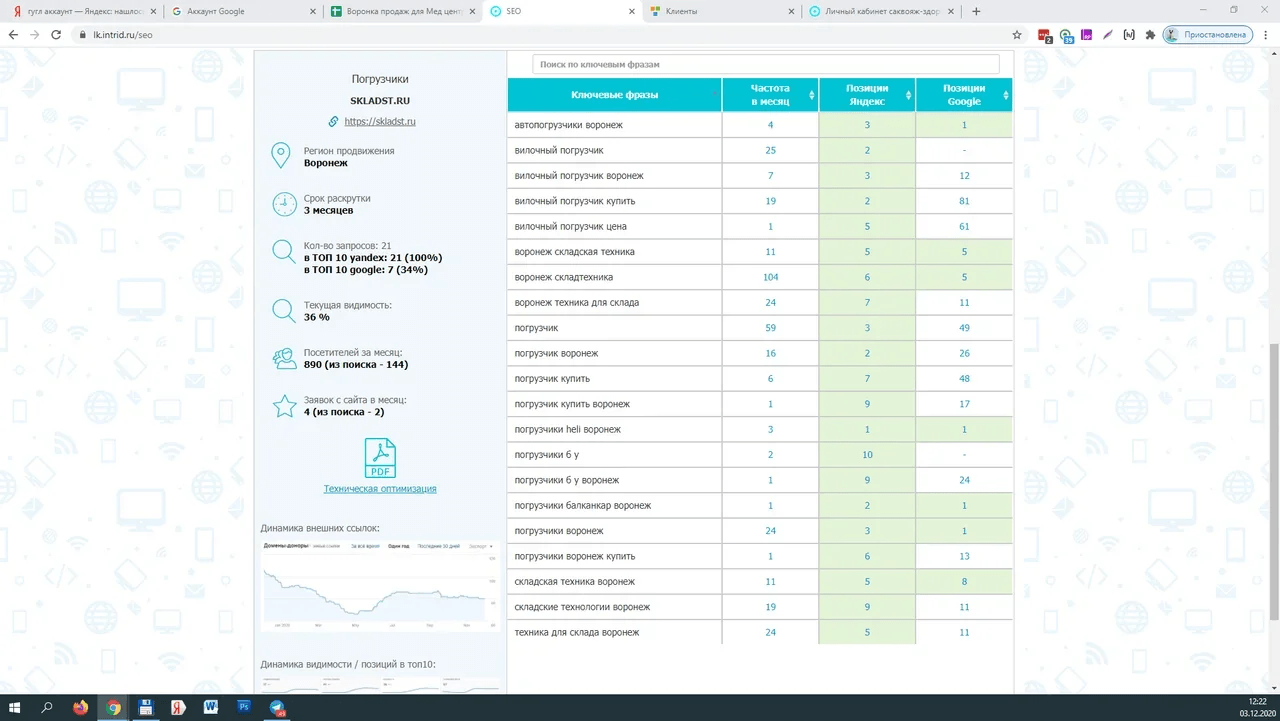Click the keyword 'воронеж складтехника'
This screenshot has width=1280, height=721.
563,277
